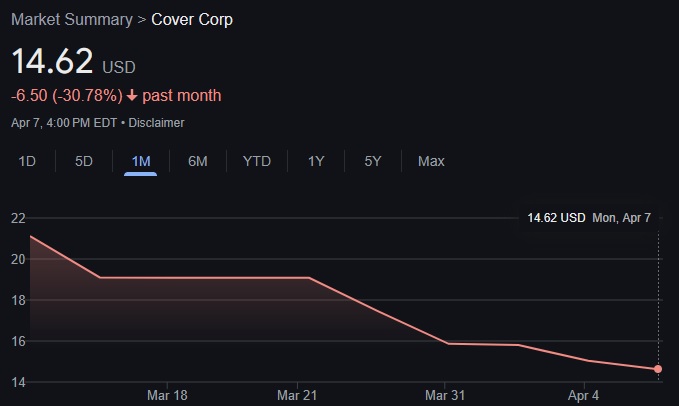Switch to the 6M range tab

click(197, 161)
